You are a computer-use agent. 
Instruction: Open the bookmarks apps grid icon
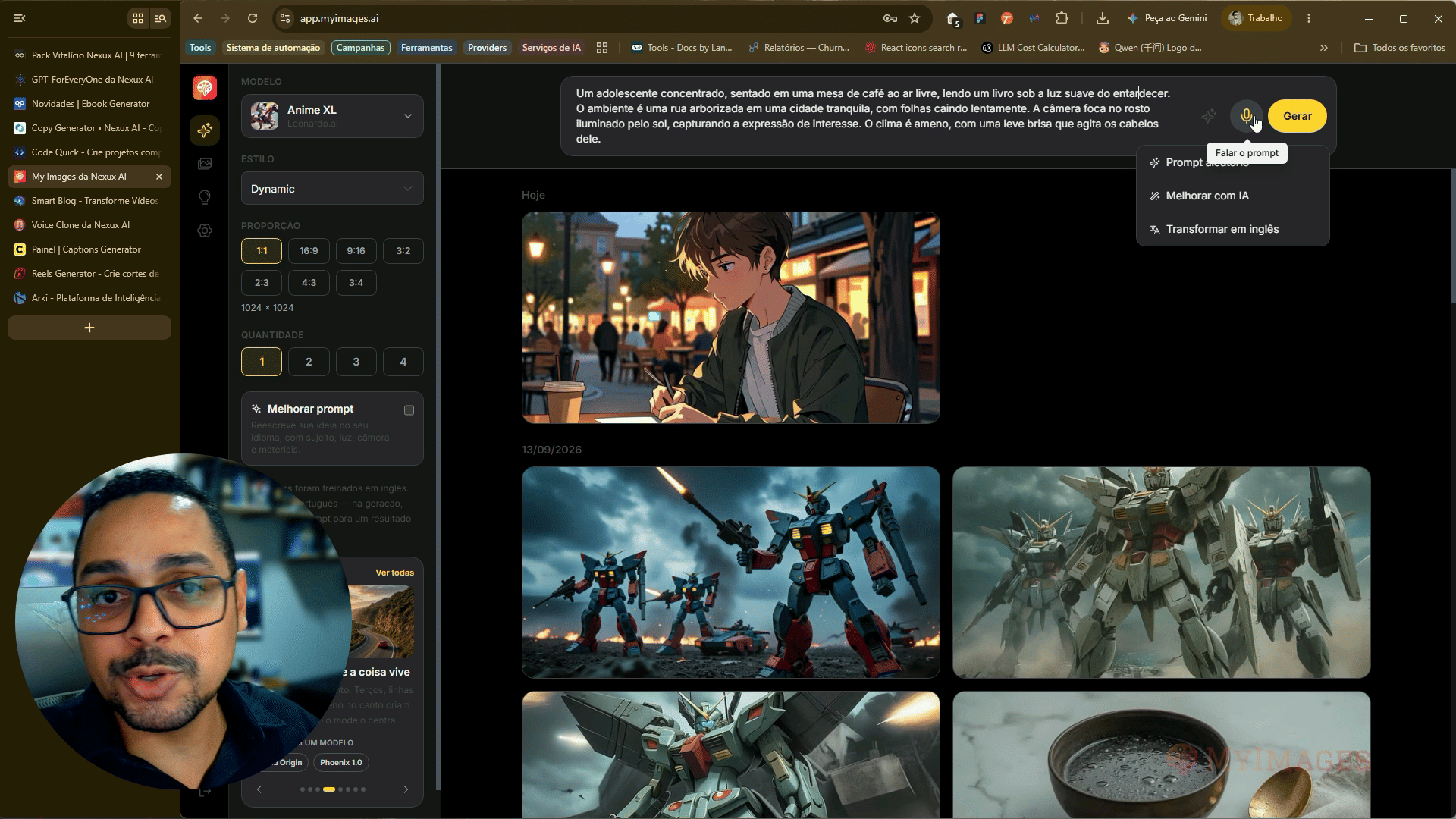pyautogui.click(x=602, y=48)
